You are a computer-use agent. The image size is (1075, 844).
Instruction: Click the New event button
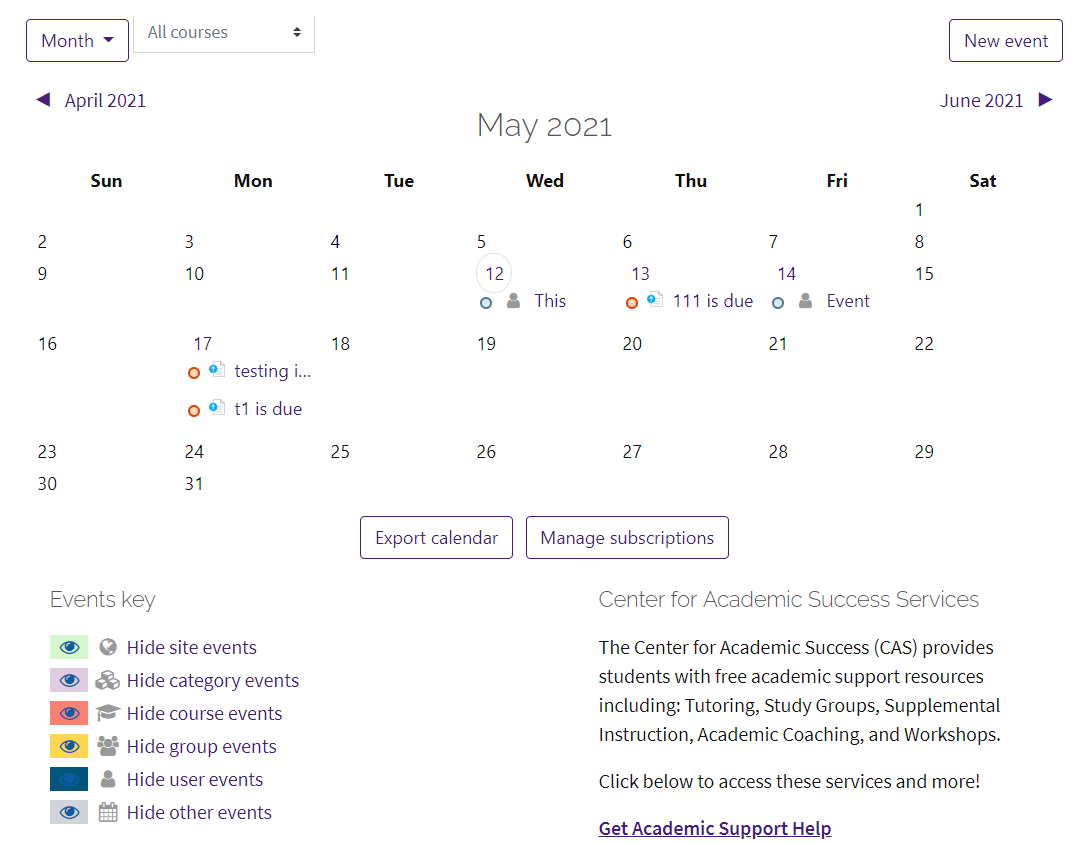pos(1005,40)
